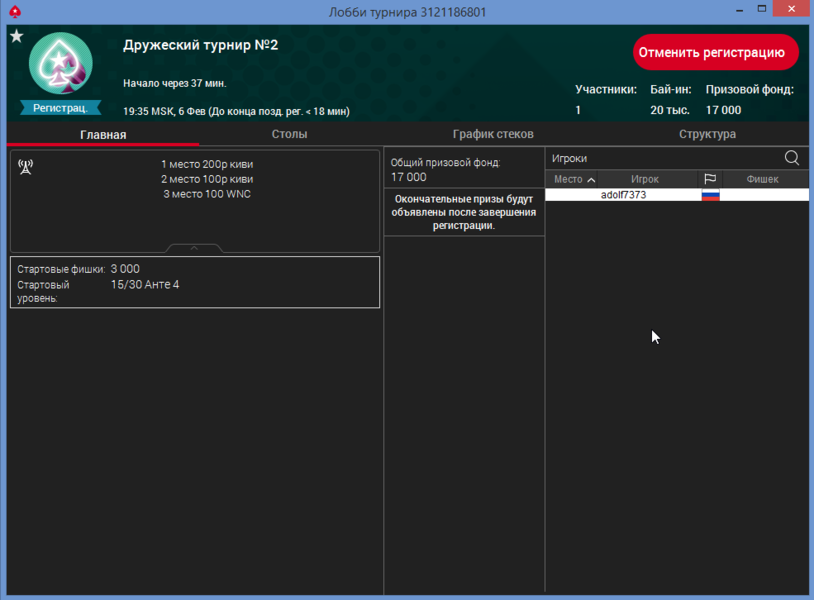Open player search with magnifier icon

click(x=791, y=158)
